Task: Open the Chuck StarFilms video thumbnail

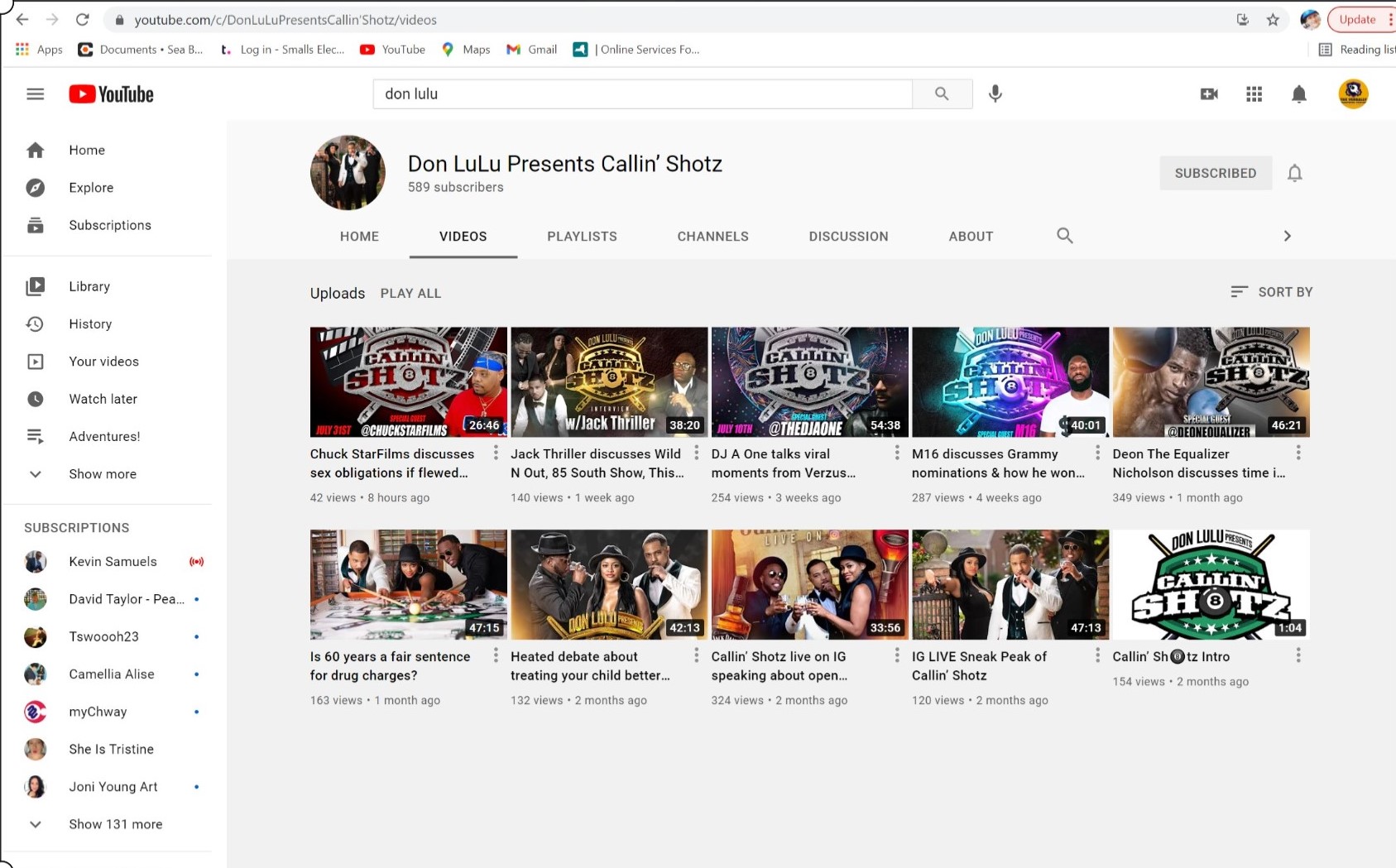Action: click(409, 382)
